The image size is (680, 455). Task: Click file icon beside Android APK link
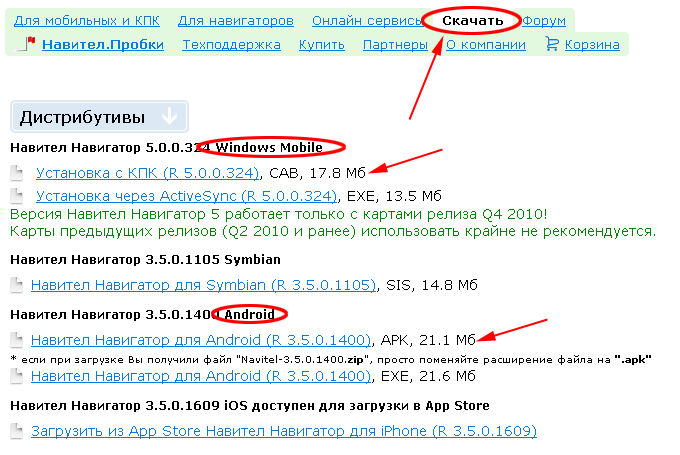(16, 340)
